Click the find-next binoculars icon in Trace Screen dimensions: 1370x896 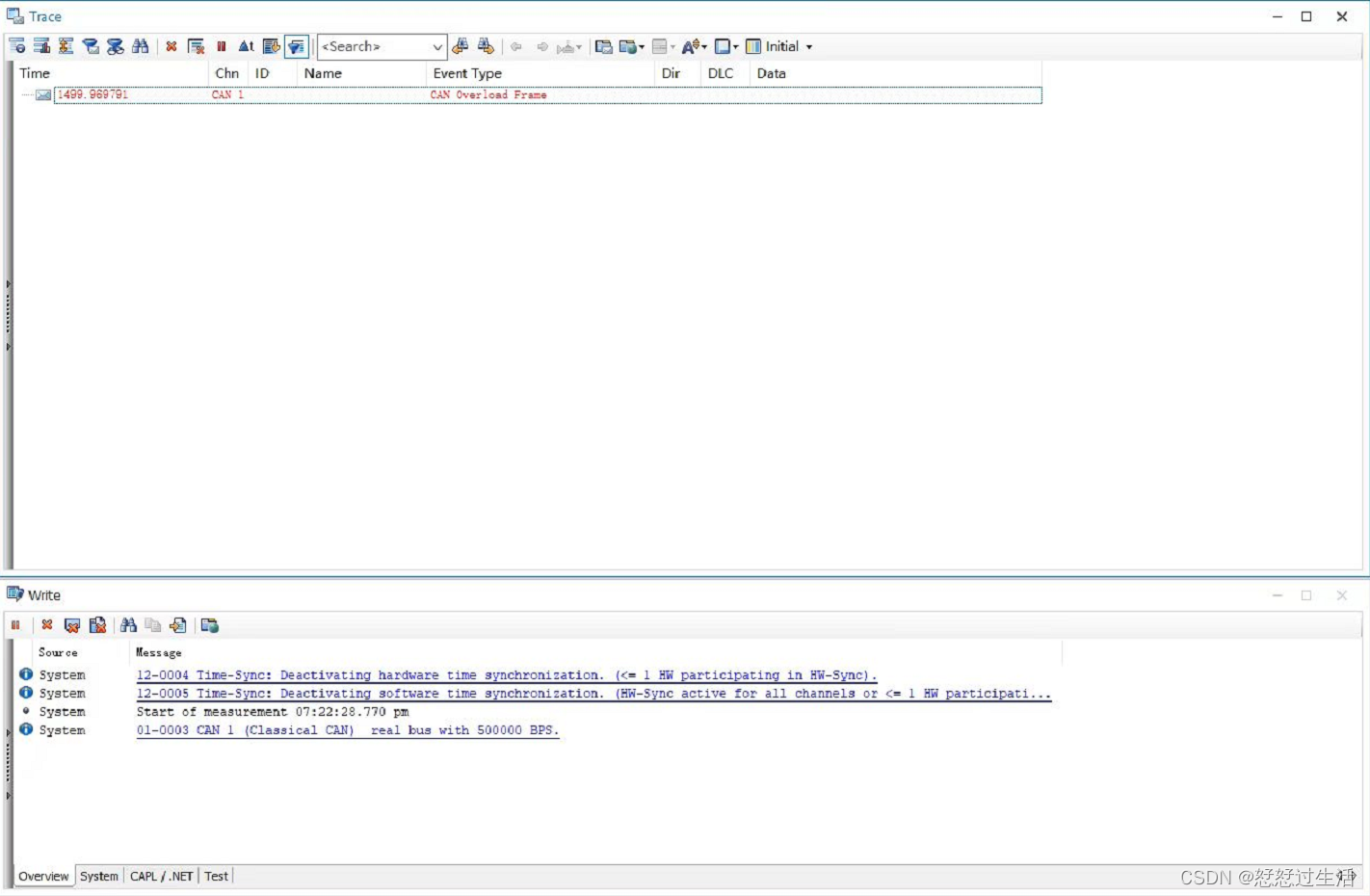(x=486, y=46)
